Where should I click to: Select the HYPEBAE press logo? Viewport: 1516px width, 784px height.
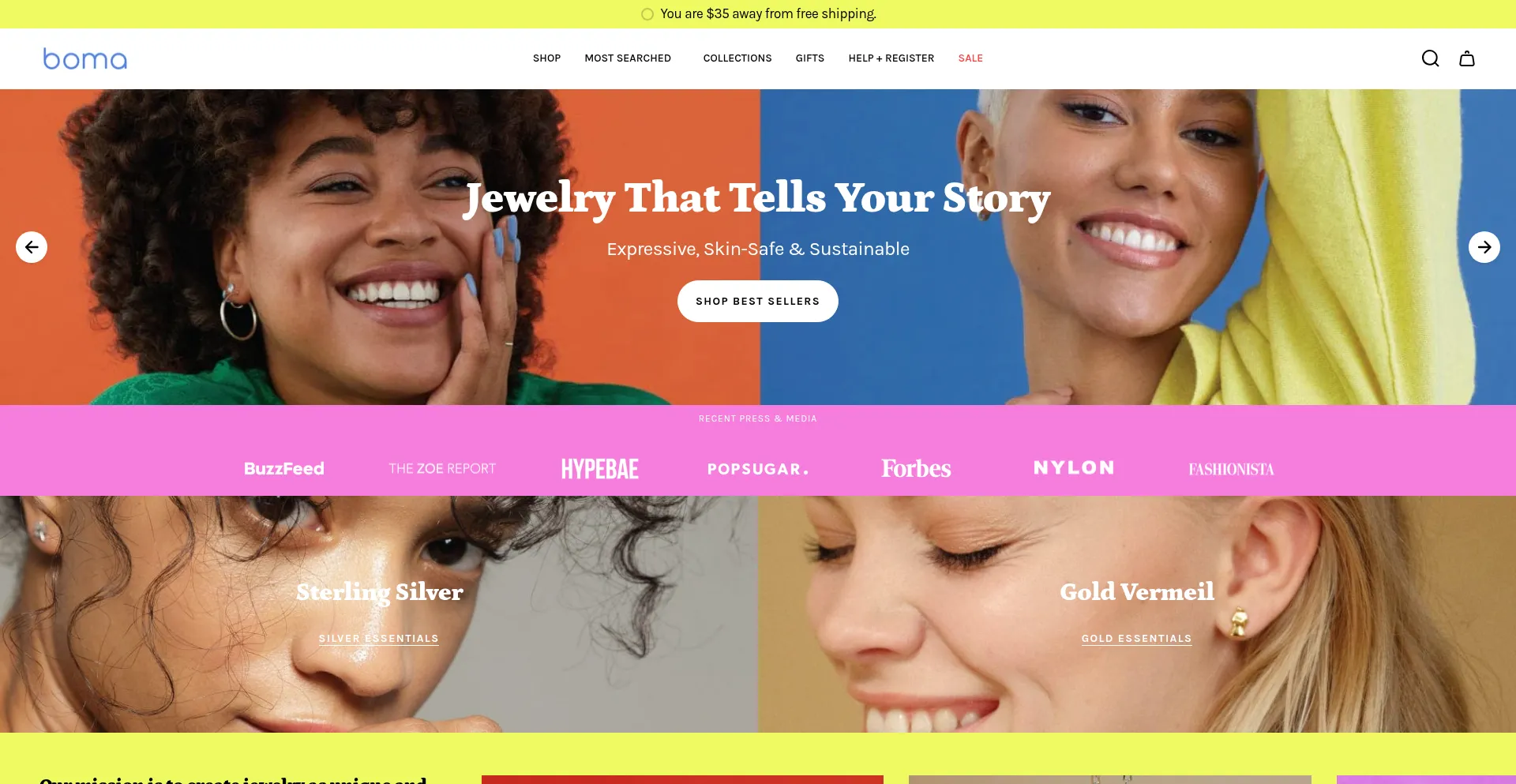tap(600, 469)
